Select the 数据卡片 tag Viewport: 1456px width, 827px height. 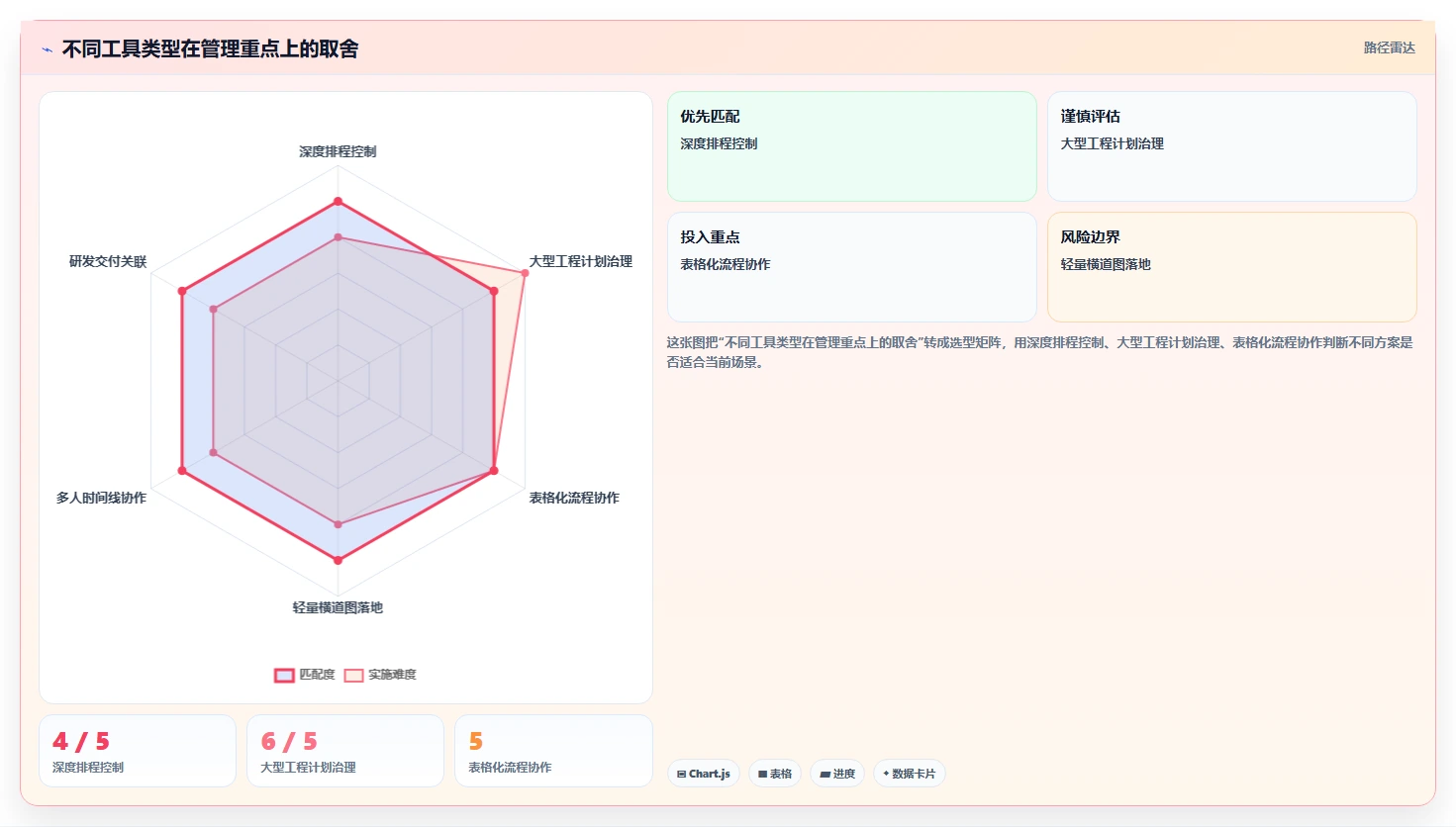pyautogui.click(x=909, y=774)
